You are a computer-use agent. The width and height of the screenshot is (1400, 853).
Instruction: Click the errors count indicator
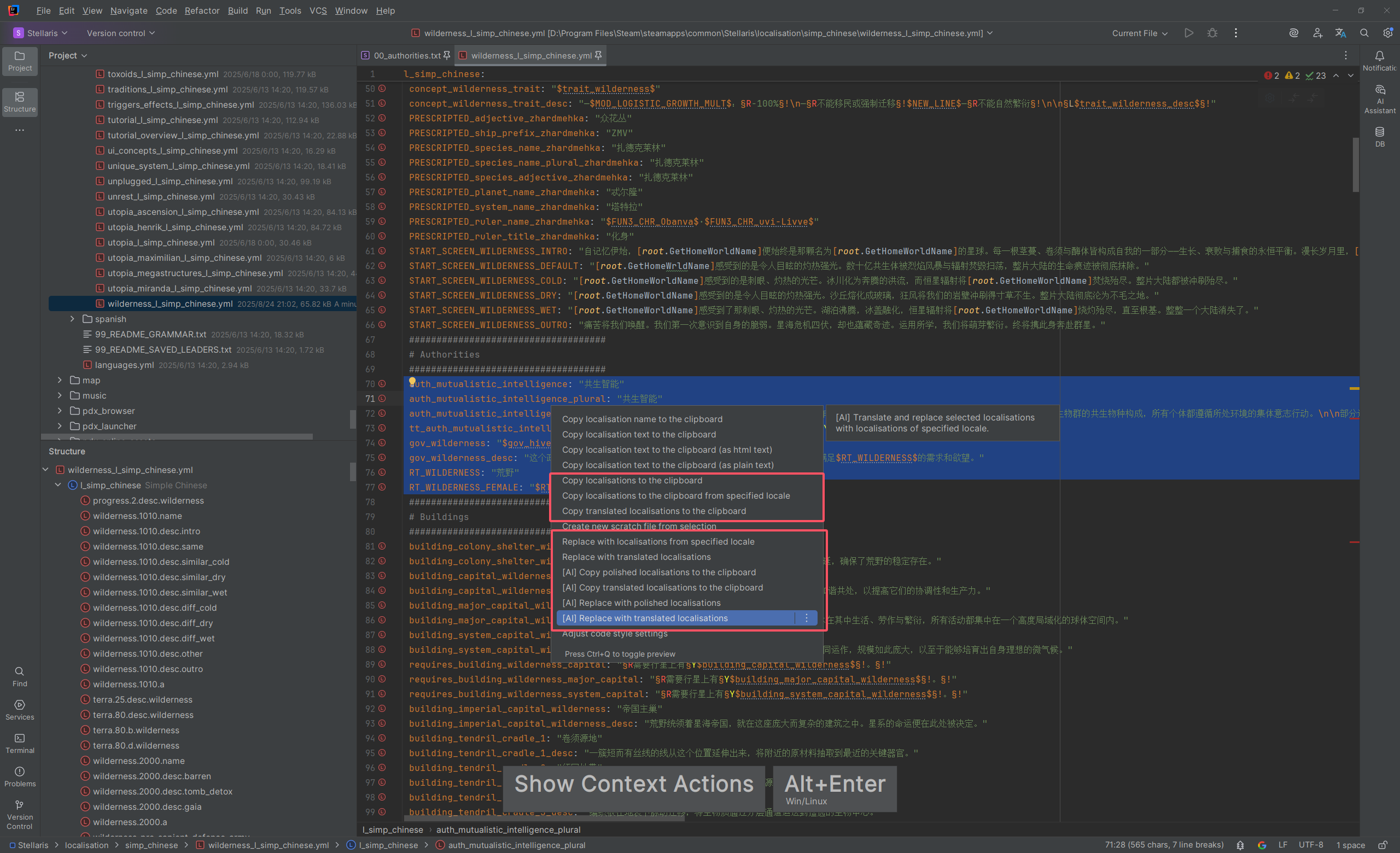pyautogui.click(x=1271, y=75)
